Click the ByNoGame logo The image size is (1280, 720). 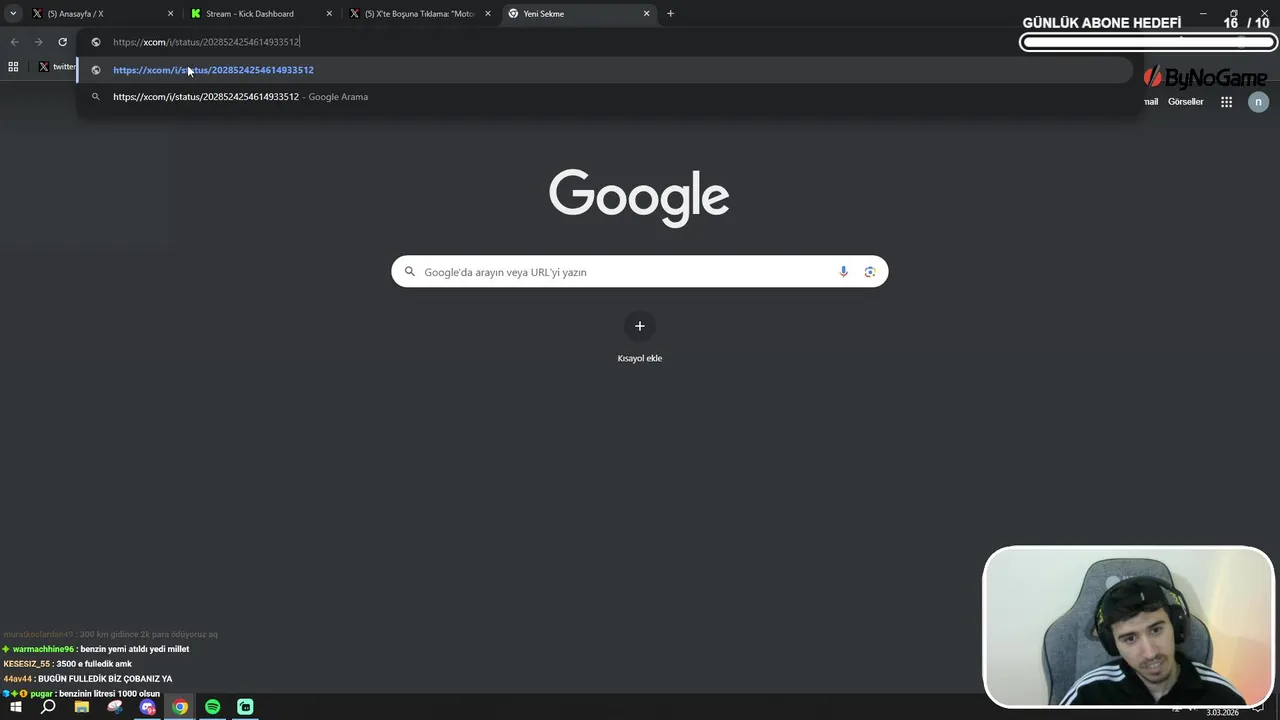(1205, 77)
